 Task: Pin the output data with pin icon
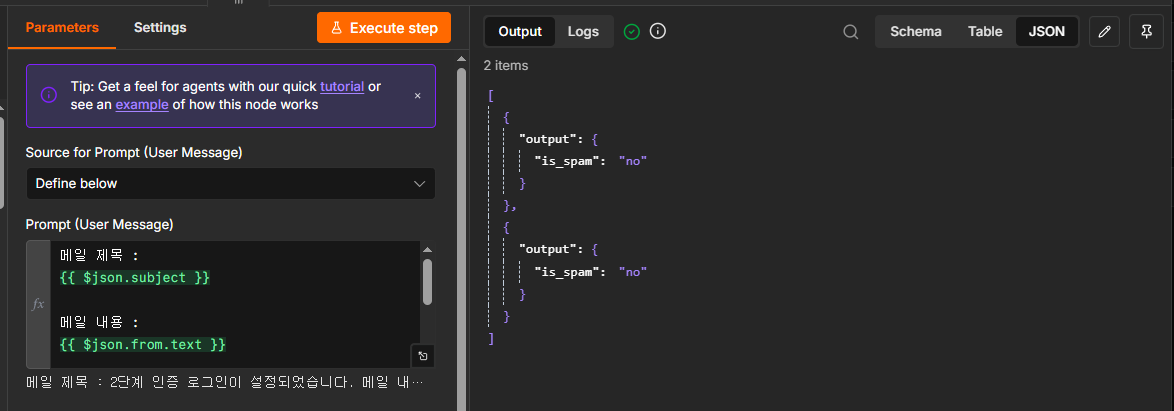(x=1146, y=31)
